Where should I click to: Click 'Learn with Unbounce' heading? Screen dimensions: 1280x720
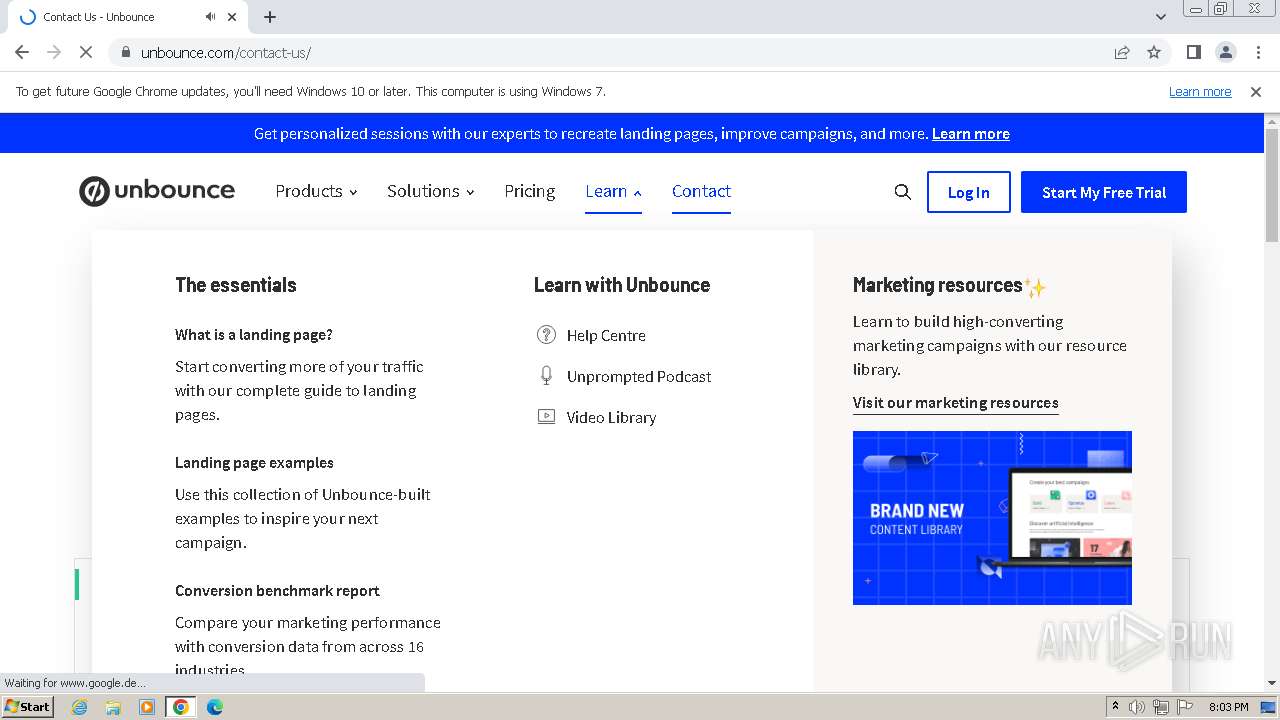622,285
